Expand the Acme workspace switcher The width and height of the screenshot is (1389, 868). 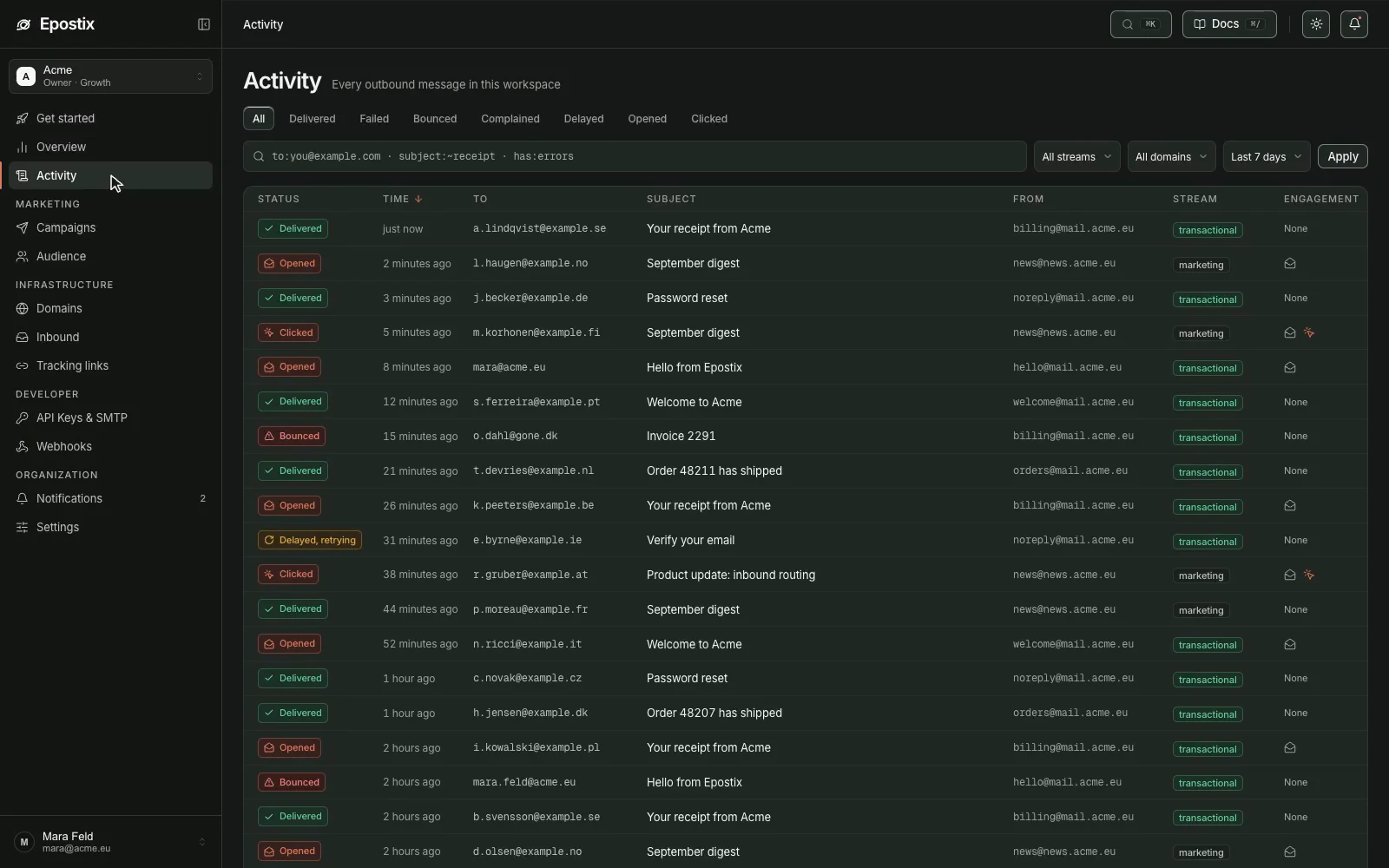coord(110,76)
